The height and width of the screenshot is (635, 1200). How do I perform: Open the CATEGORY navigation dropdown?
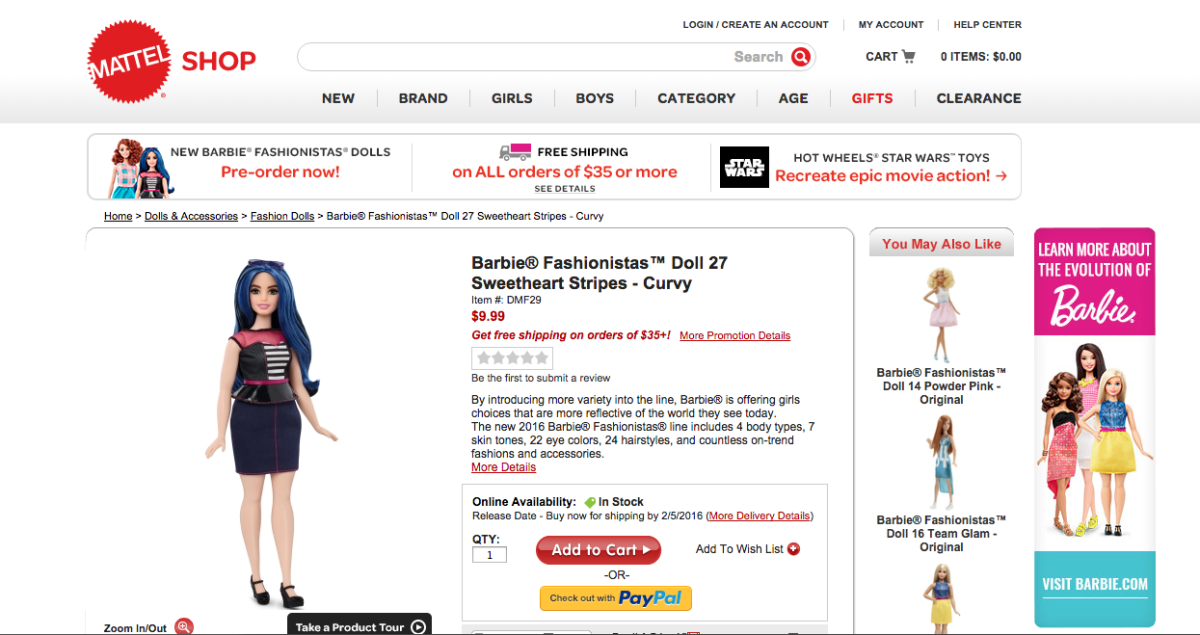point(696,98)
